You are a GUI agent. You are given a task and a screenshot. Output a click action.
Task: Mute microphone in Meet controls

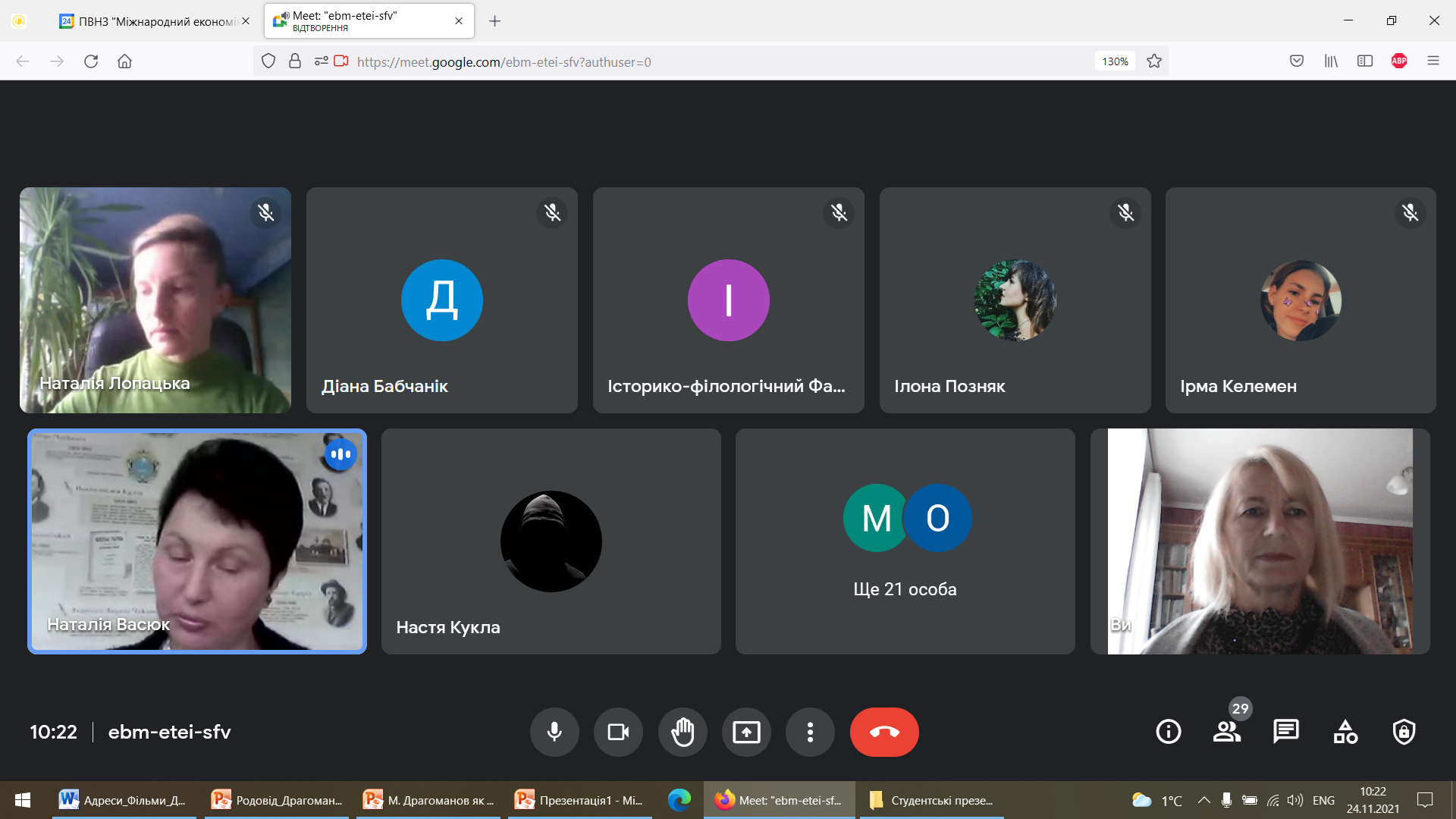(x=554, y=732)
